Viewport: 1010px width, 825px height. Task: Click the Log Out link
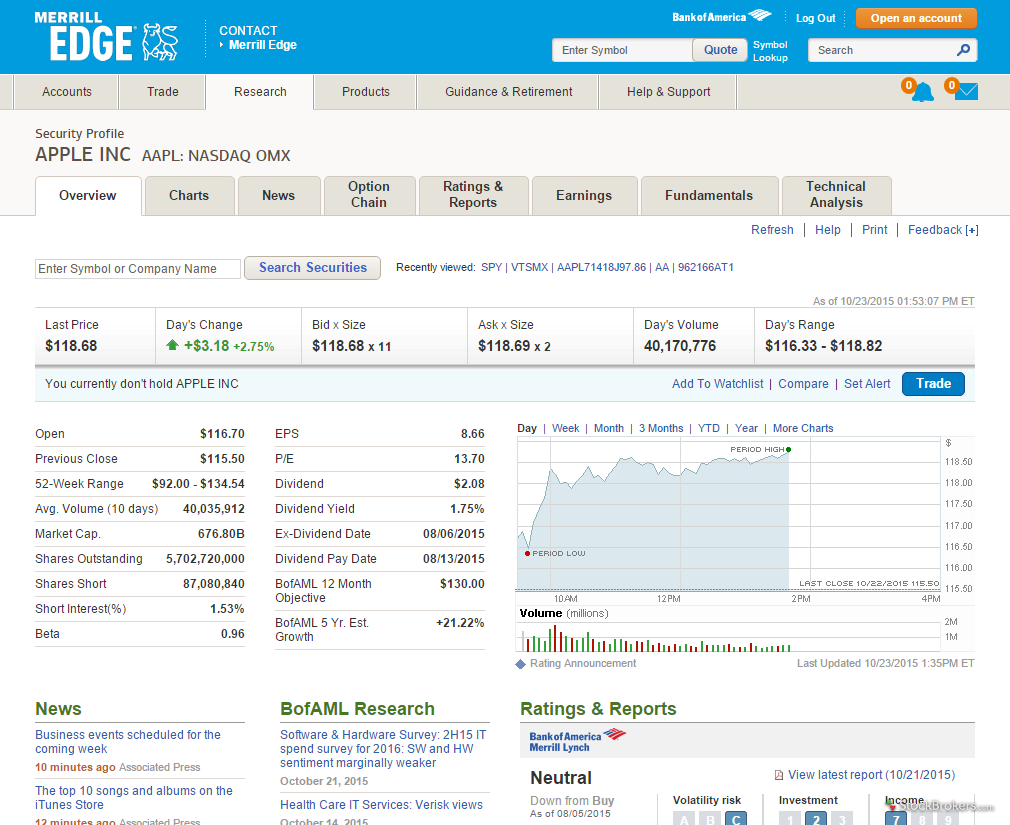pos(815,18)
